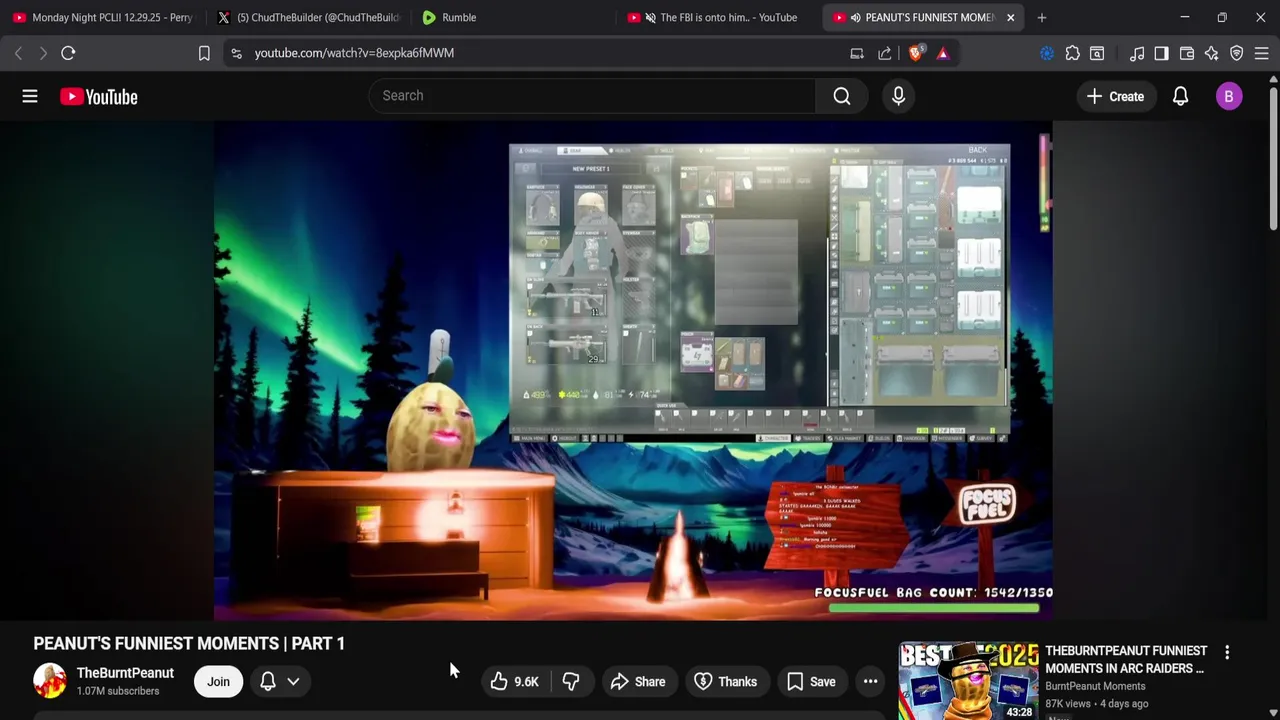Share the video

[x=637, y=681]
